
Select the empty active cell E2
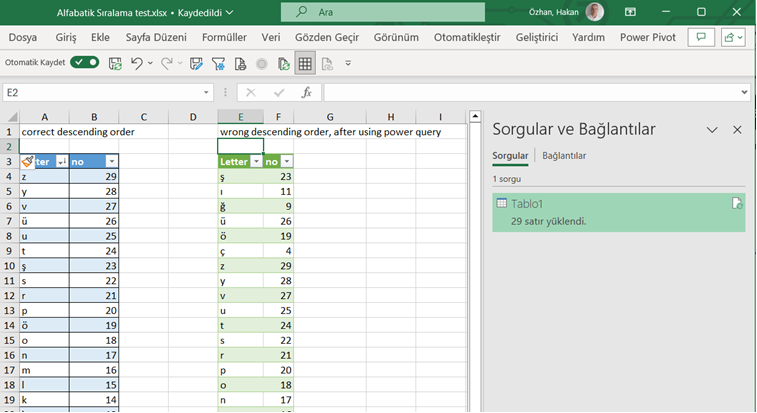tap(240, 146)
